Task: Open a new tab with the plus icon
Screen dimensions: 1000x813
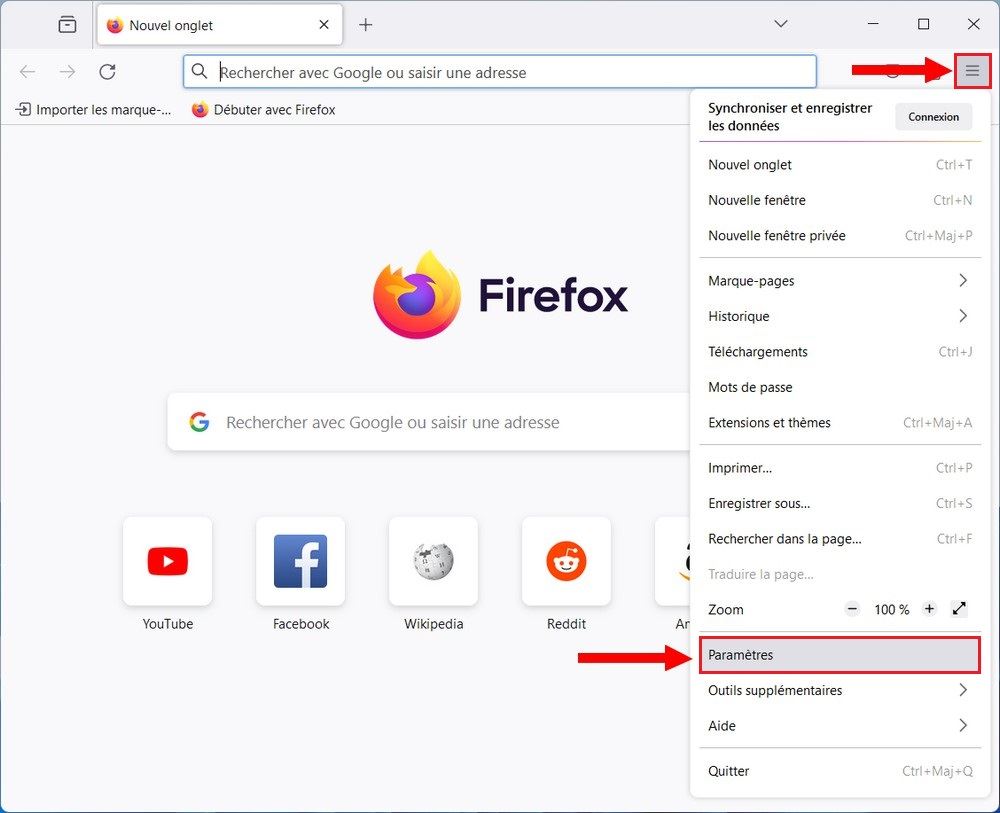Action: [x=366, y=24]
